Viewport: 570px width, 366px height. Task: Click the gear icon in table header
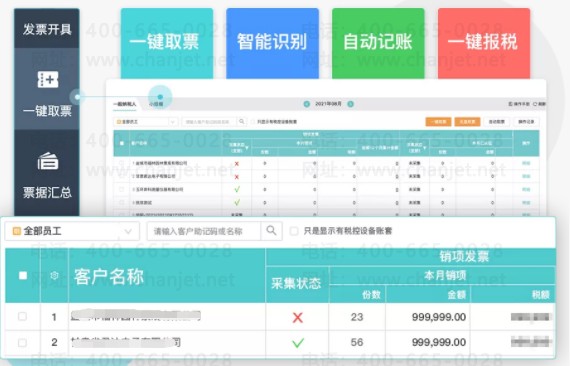(54, 275)
